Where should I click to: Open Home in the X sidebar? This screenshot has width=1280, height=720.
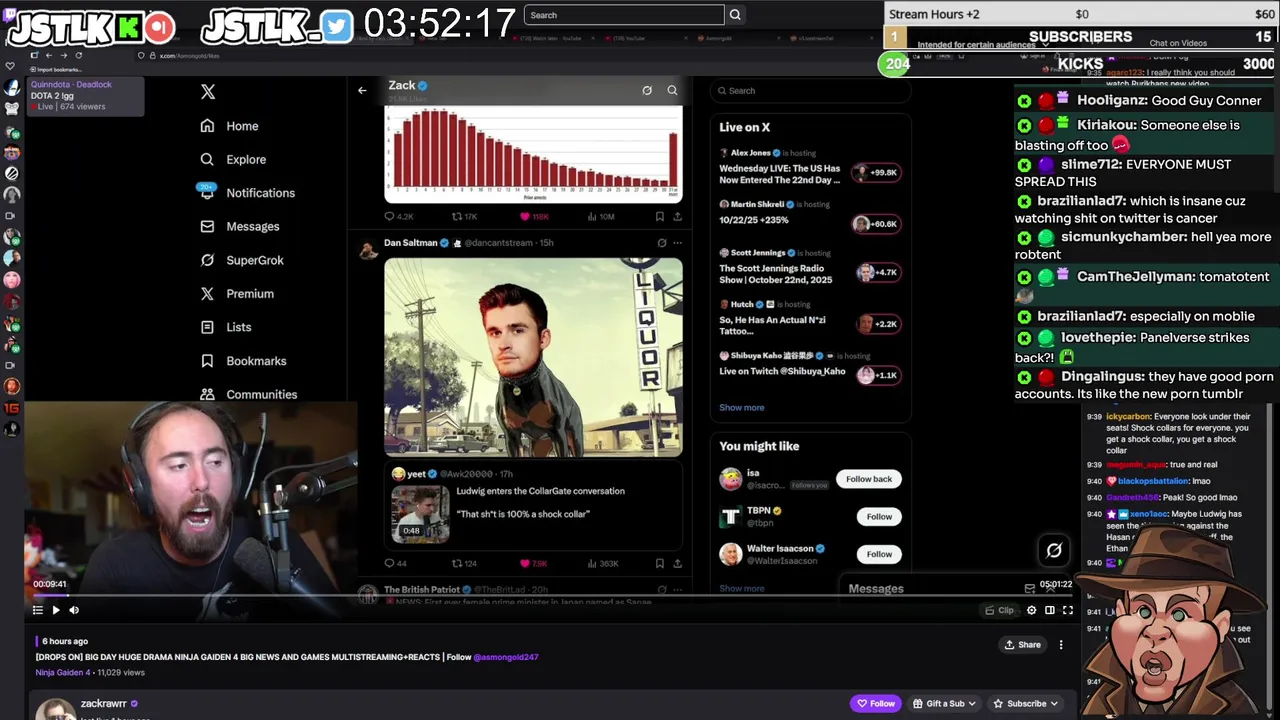click(x=230, y=126)
